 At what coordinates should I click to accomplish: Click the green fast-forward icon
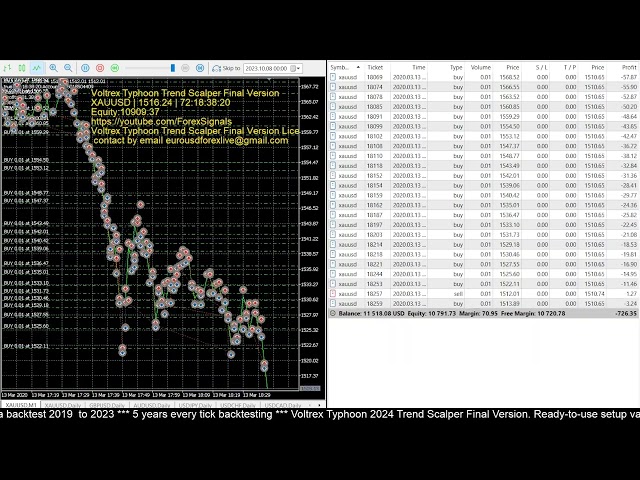click(115, 68)
